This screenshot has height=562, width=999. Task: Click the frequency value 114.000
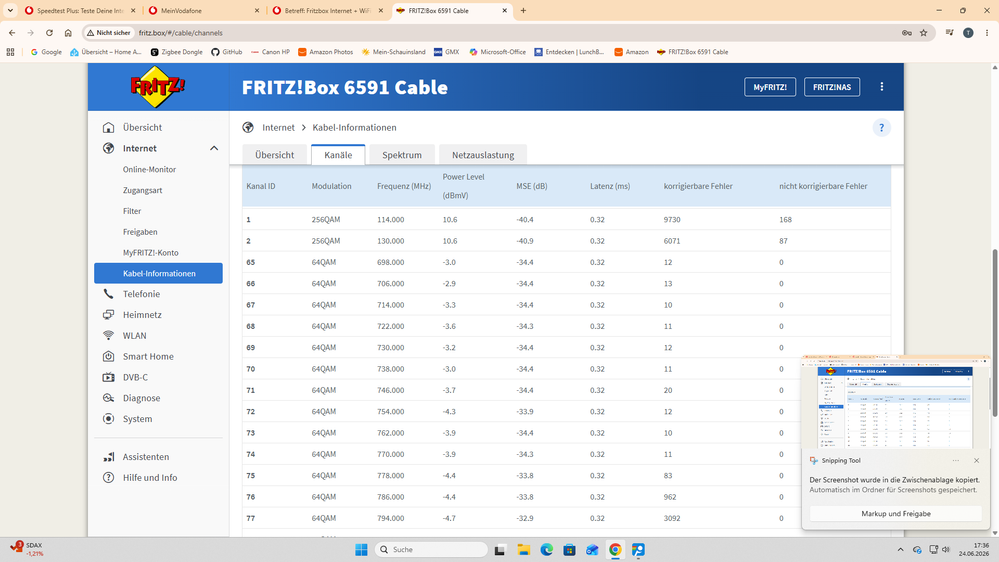(x=391, y=220)
